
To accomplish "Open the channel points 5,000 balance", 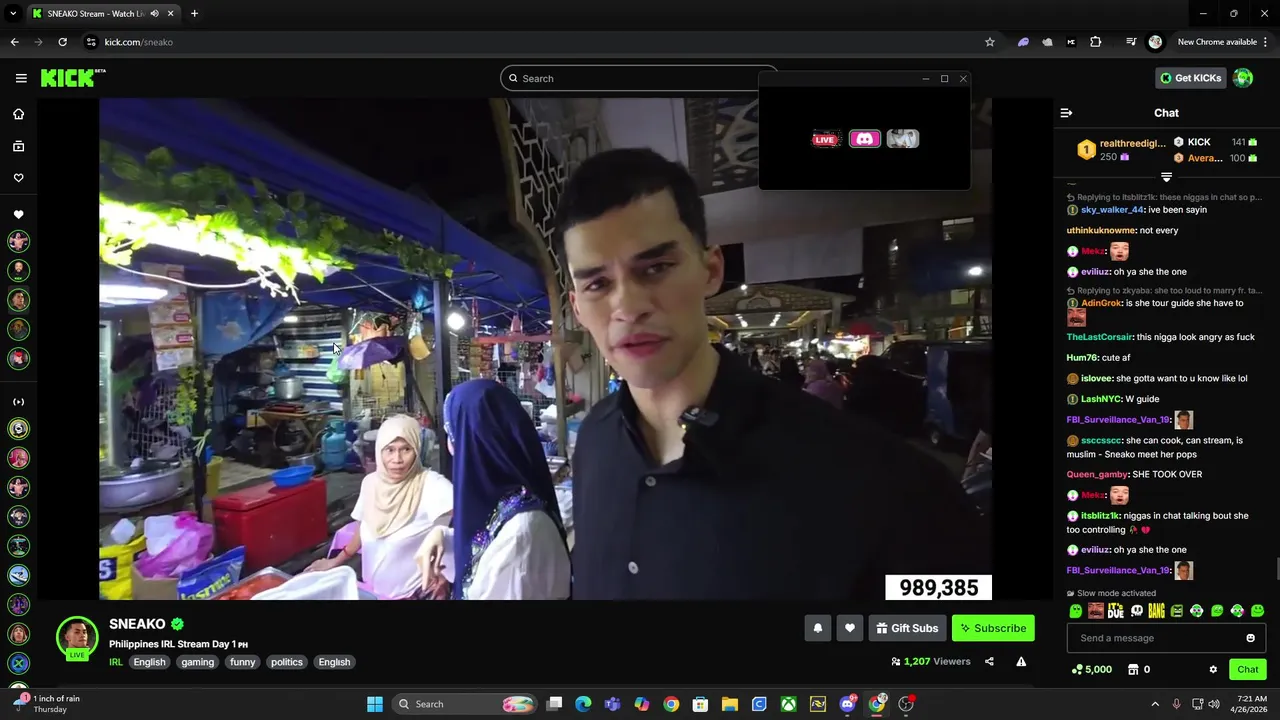I will tap(1092, 670).
